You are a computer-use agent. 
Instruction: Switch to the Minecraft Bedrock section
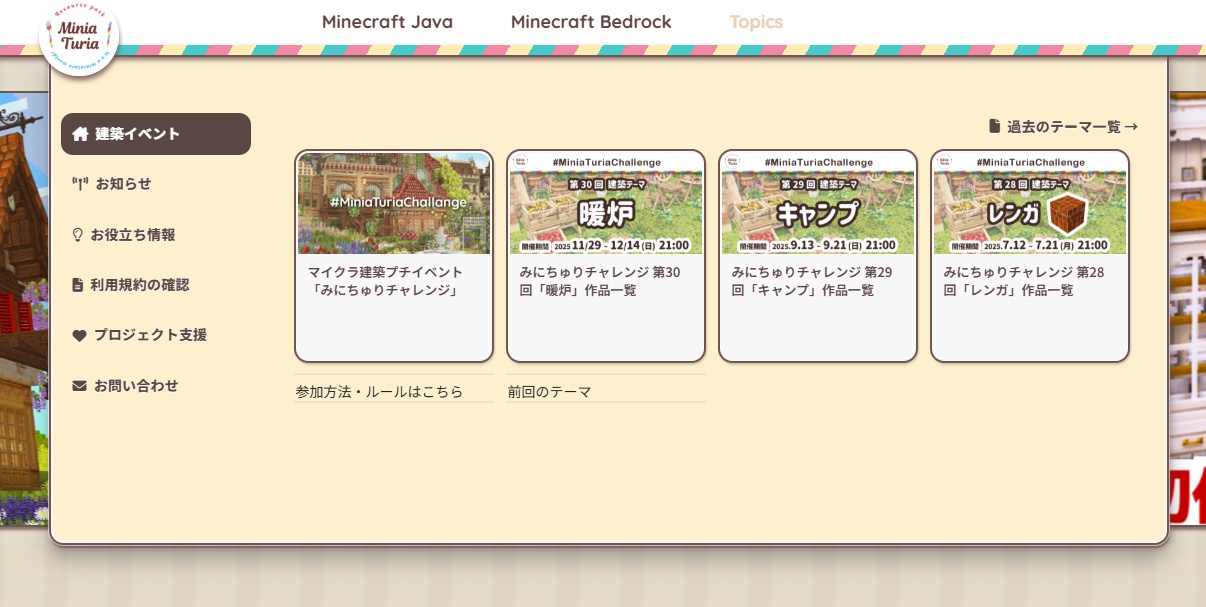(591, 22)
